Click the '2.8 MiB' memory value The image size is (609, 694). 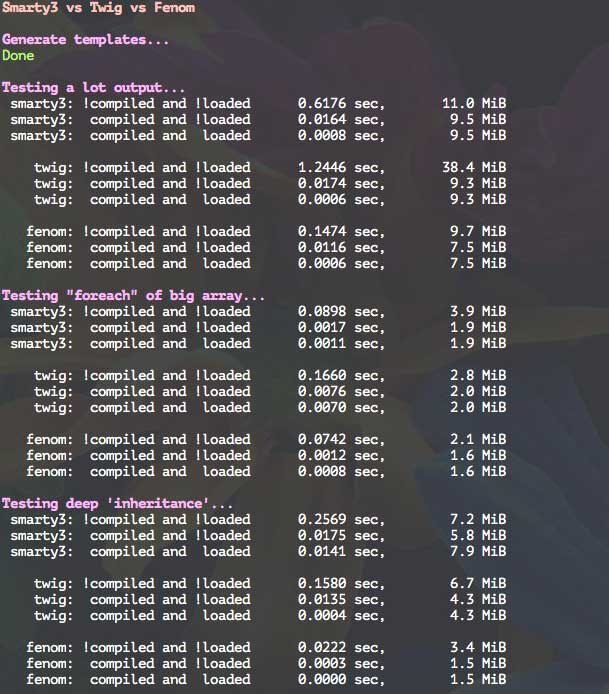tap(478, 375)
